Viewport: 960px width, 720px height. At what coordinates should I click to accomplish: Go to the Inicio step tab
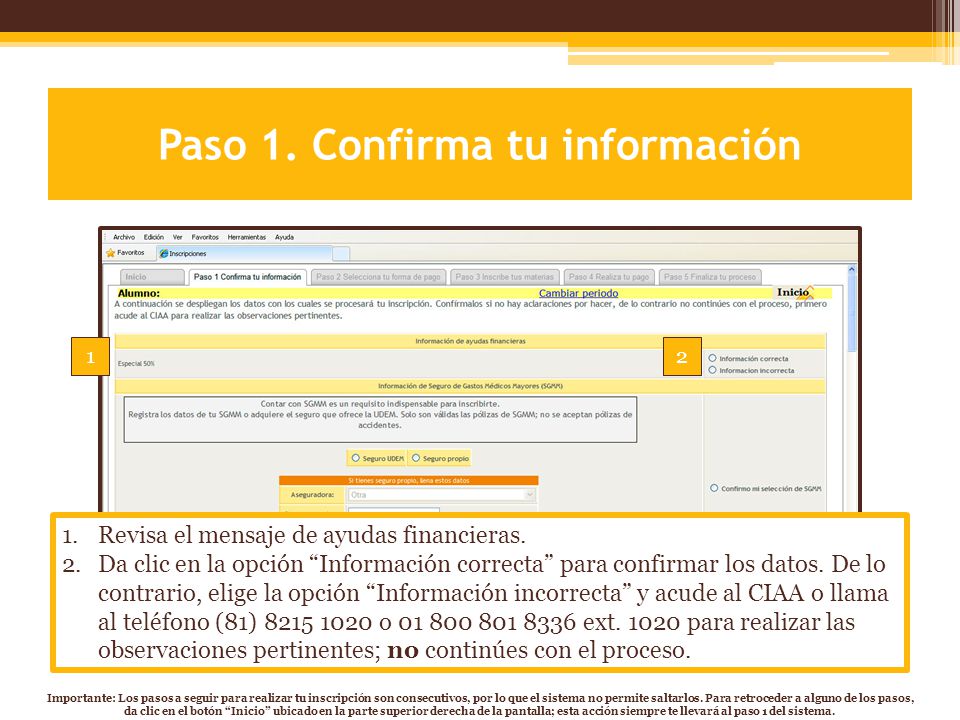point(152,277)
